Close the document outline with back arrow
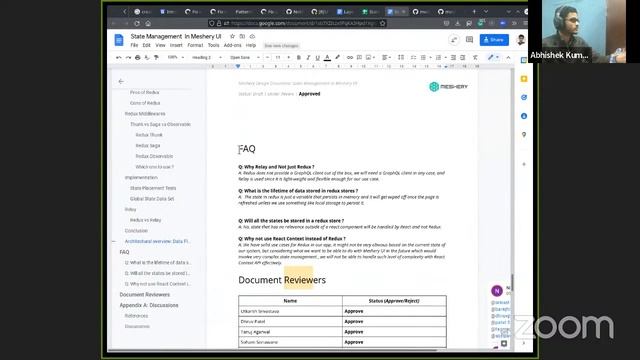Viewport: 640px width, 360px height. click(121, 81)
